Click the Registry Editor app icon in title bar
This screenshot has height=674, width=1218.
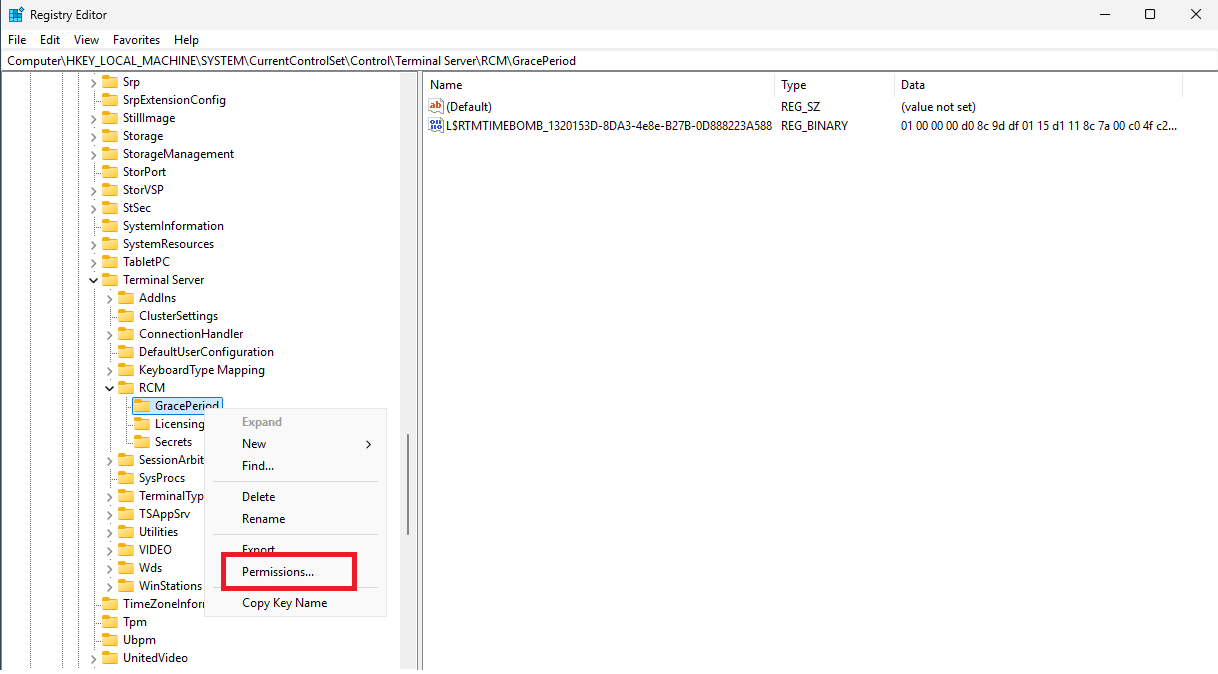[16, 15]
